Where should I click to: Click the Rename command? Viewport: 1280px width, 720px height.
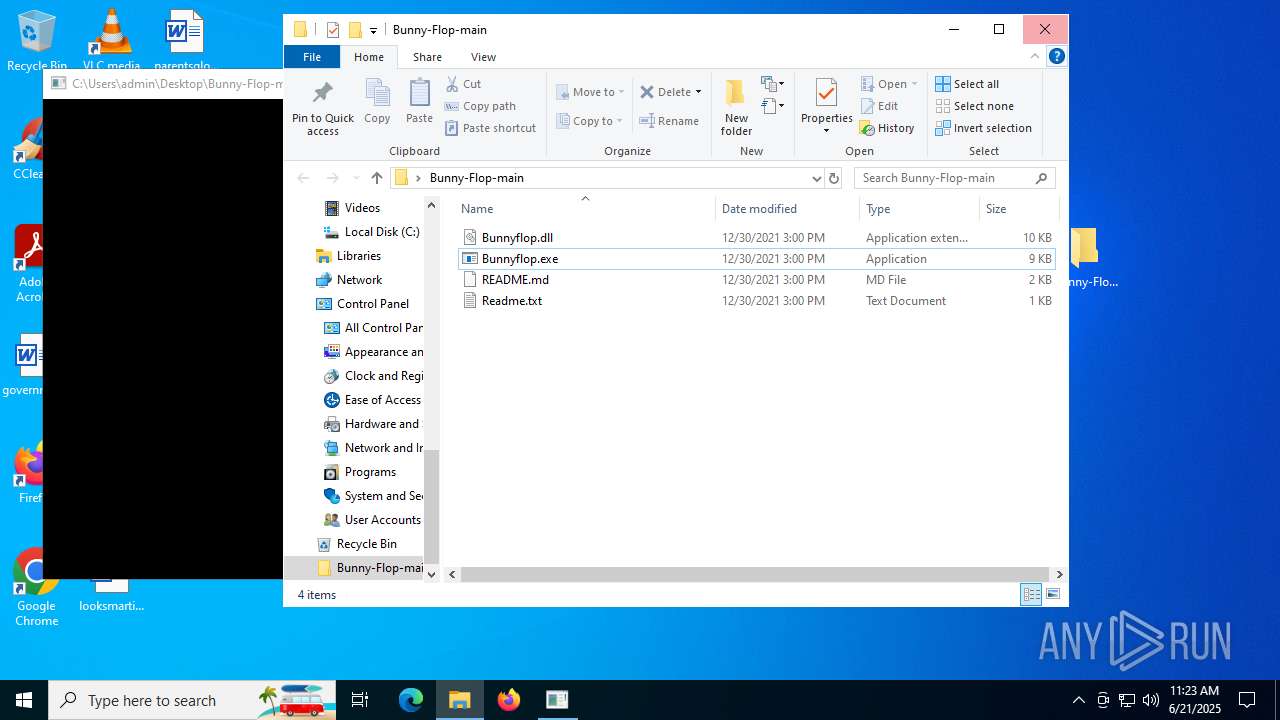[670, 121]
